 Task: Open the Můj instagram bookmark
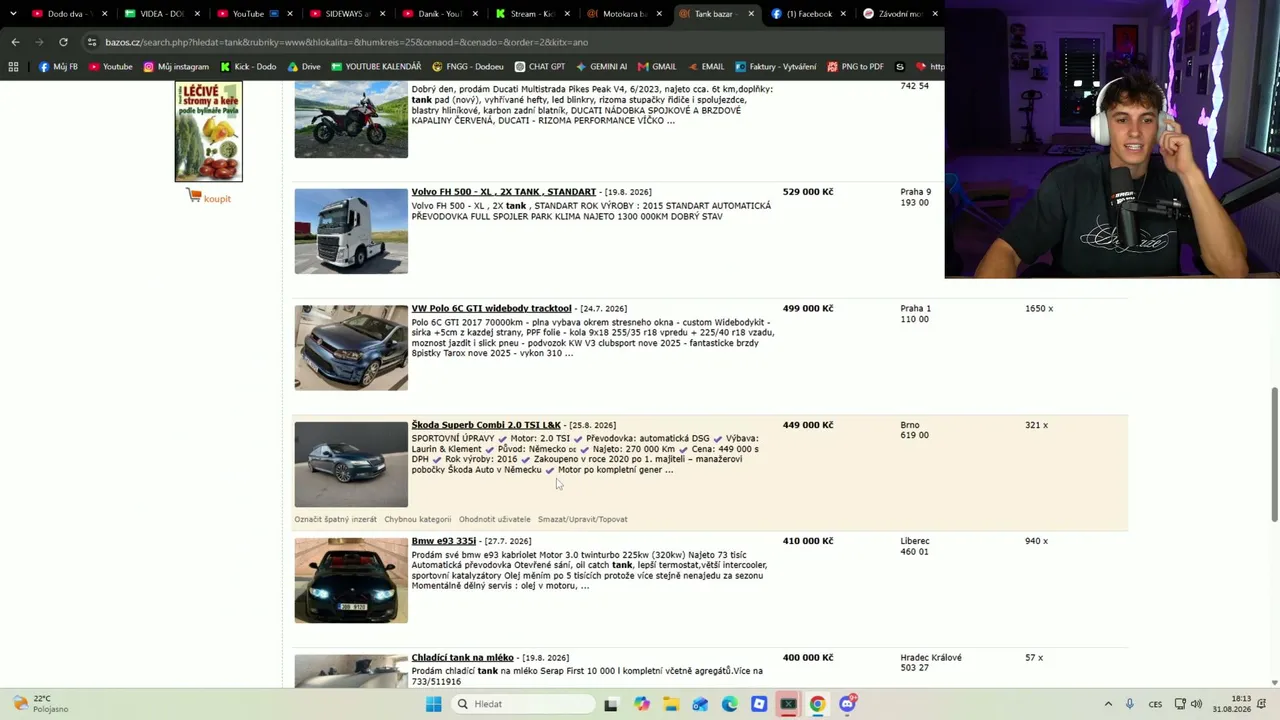coord(176,67)
